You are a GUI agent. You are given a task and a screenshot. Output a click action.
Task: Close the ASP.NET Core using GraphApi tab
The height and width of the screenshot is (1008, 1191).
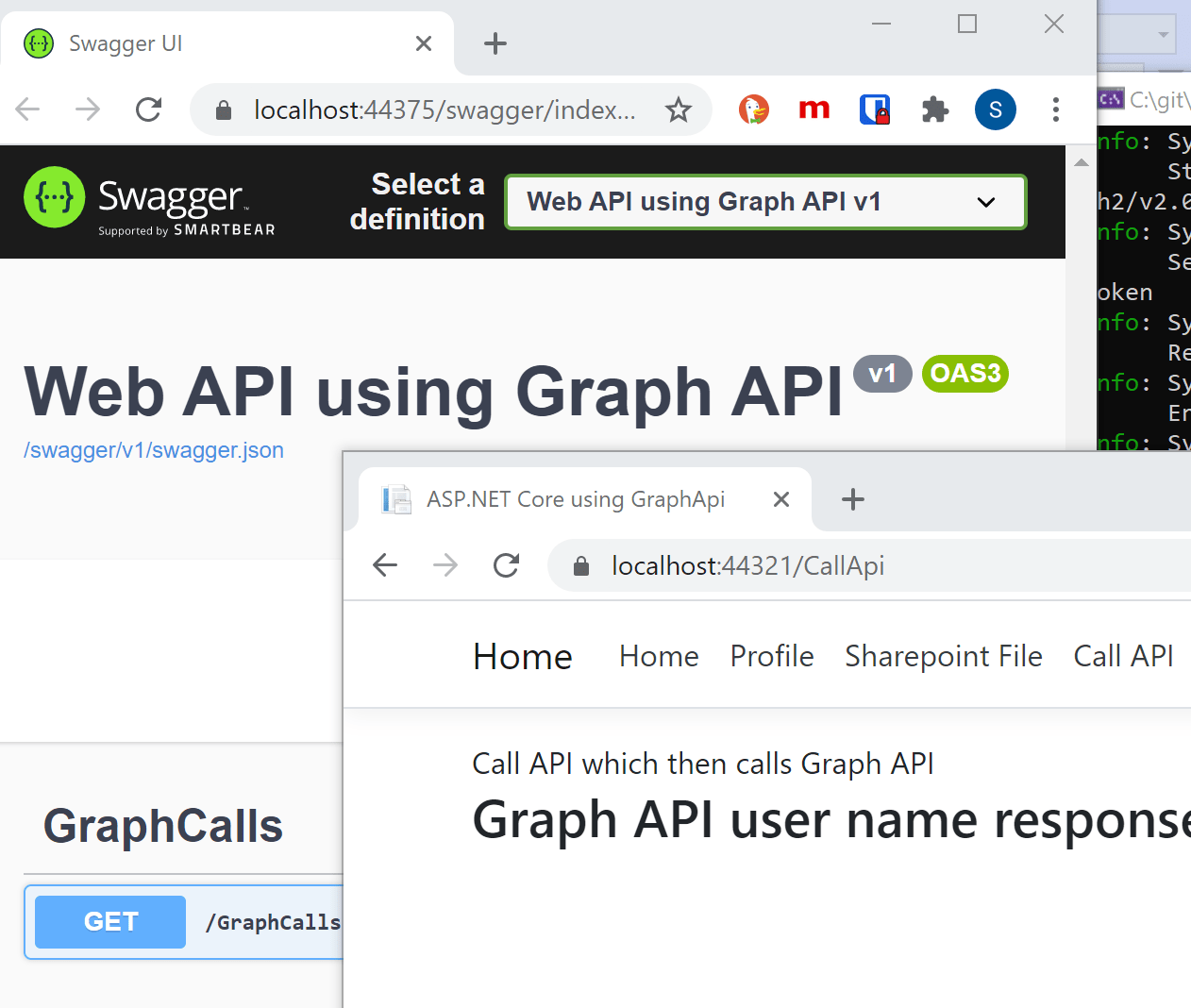[x=780, y=499]
